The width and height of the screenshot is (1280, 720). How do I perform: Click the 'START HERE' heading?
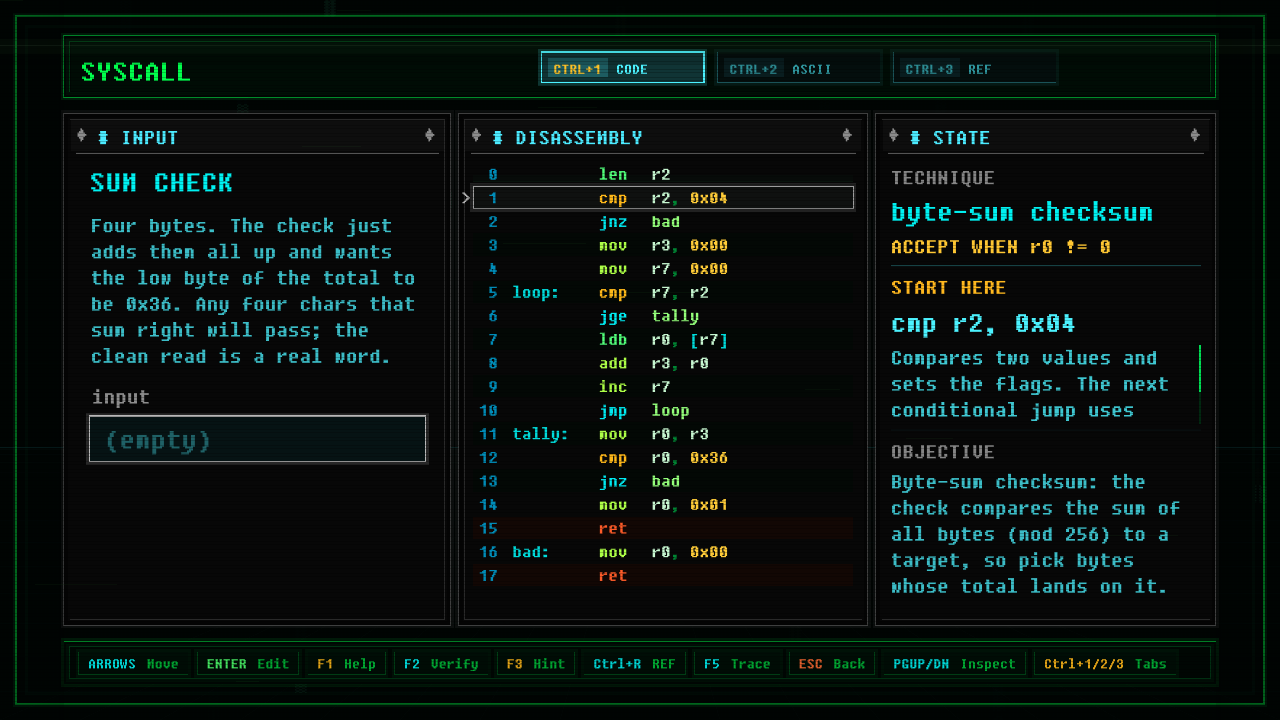tap(949, 288)
